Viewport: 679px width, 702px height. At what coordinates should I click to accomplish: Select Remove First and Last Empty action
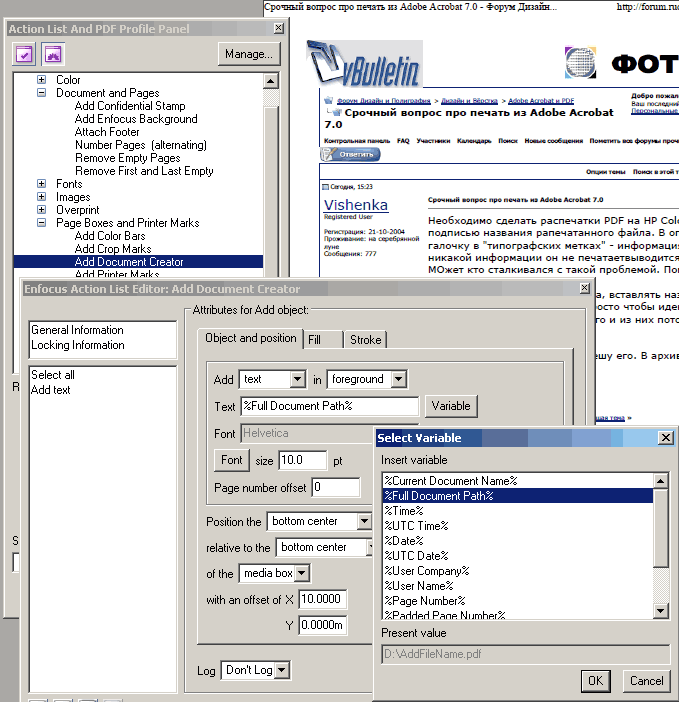[144, 171]
